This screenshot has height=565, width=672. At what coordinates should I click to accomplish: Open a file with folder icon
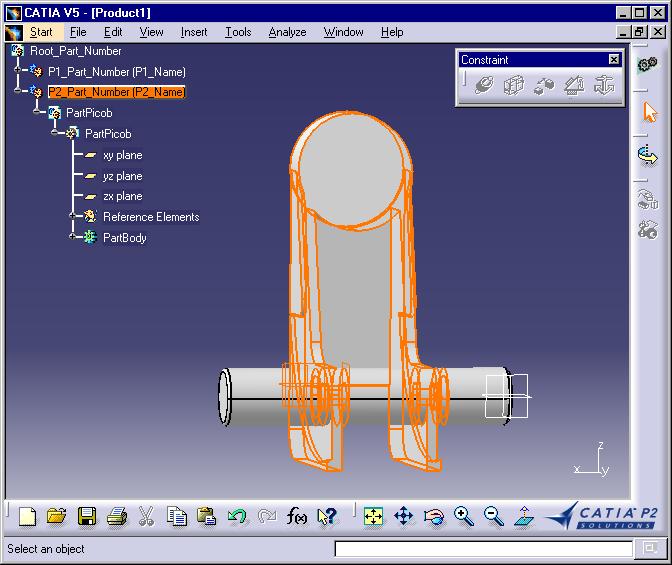(x=57, y=516)
